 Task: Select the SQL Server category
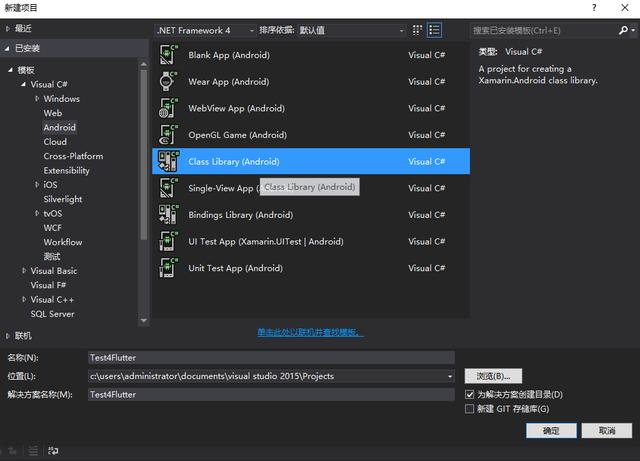52,314
